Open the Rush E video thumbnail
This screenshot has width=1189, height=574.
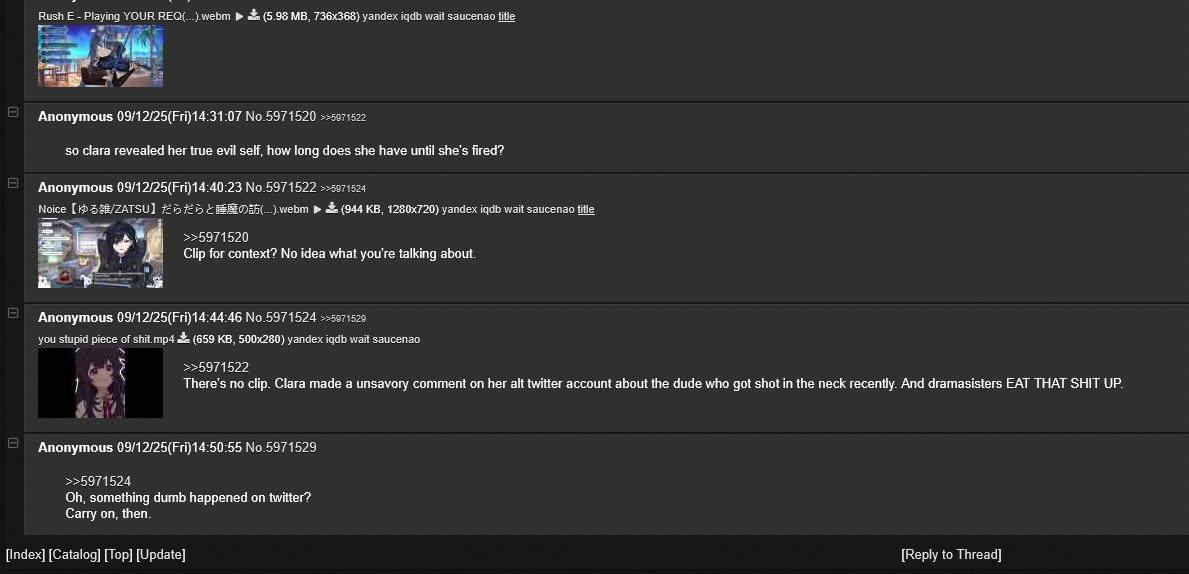pyautogui.click(x=100, y=56)
